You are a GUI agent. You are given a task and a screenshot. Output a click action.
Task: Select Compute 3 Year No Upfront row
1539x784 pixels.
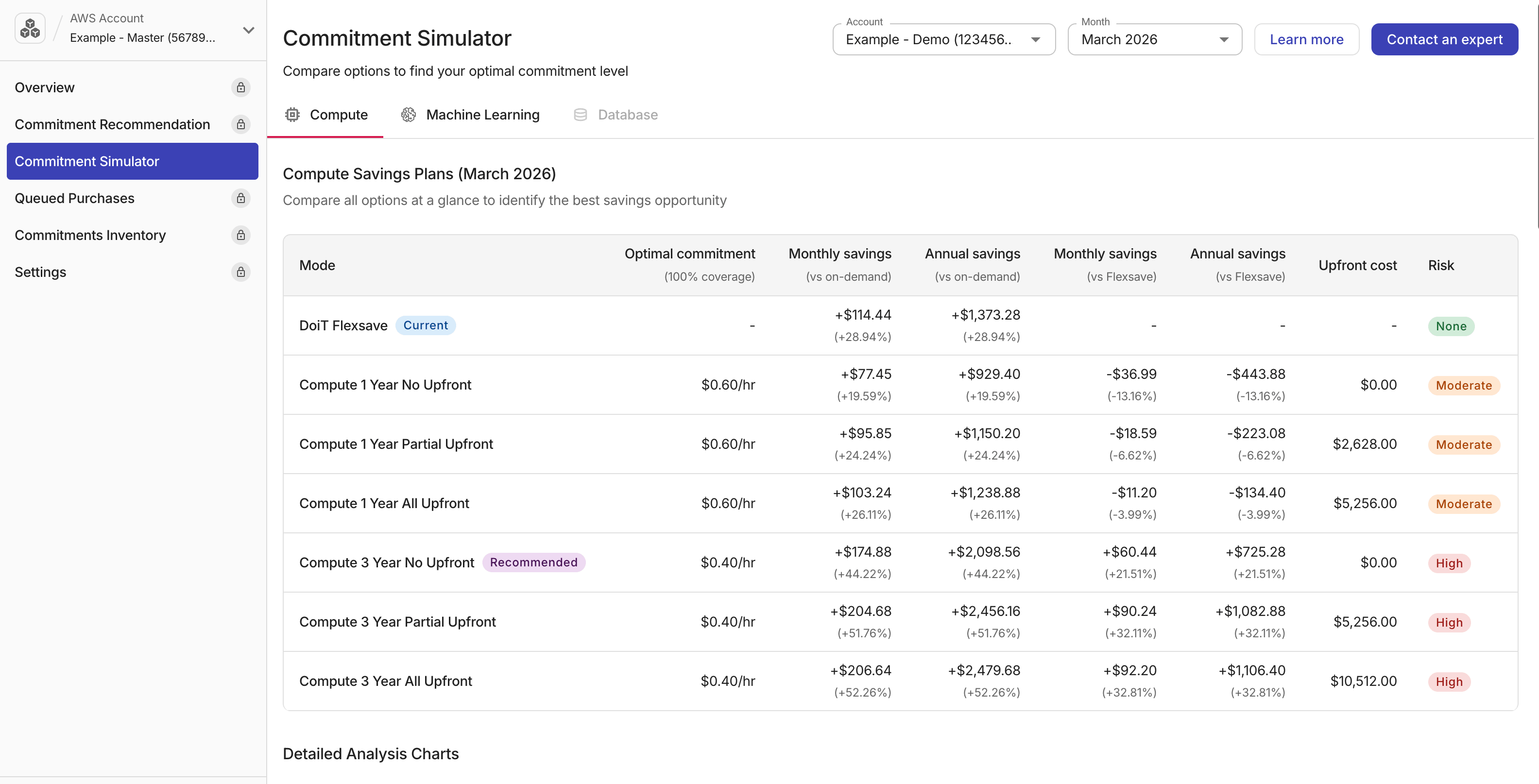point(900,562)
